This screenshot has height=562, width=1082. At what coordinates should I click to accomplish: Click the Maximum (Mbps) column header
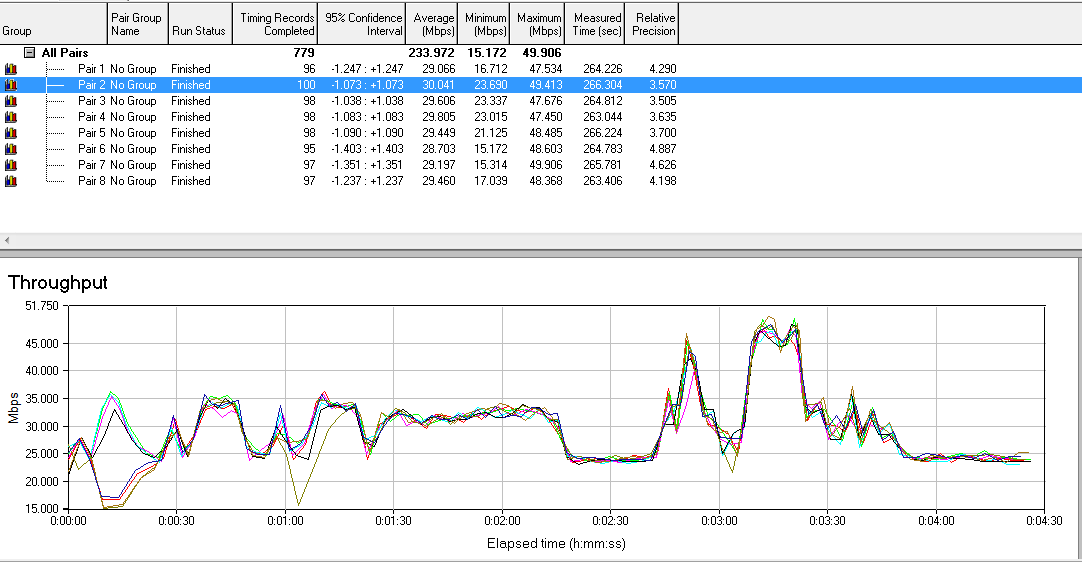(x=538, y=24)
